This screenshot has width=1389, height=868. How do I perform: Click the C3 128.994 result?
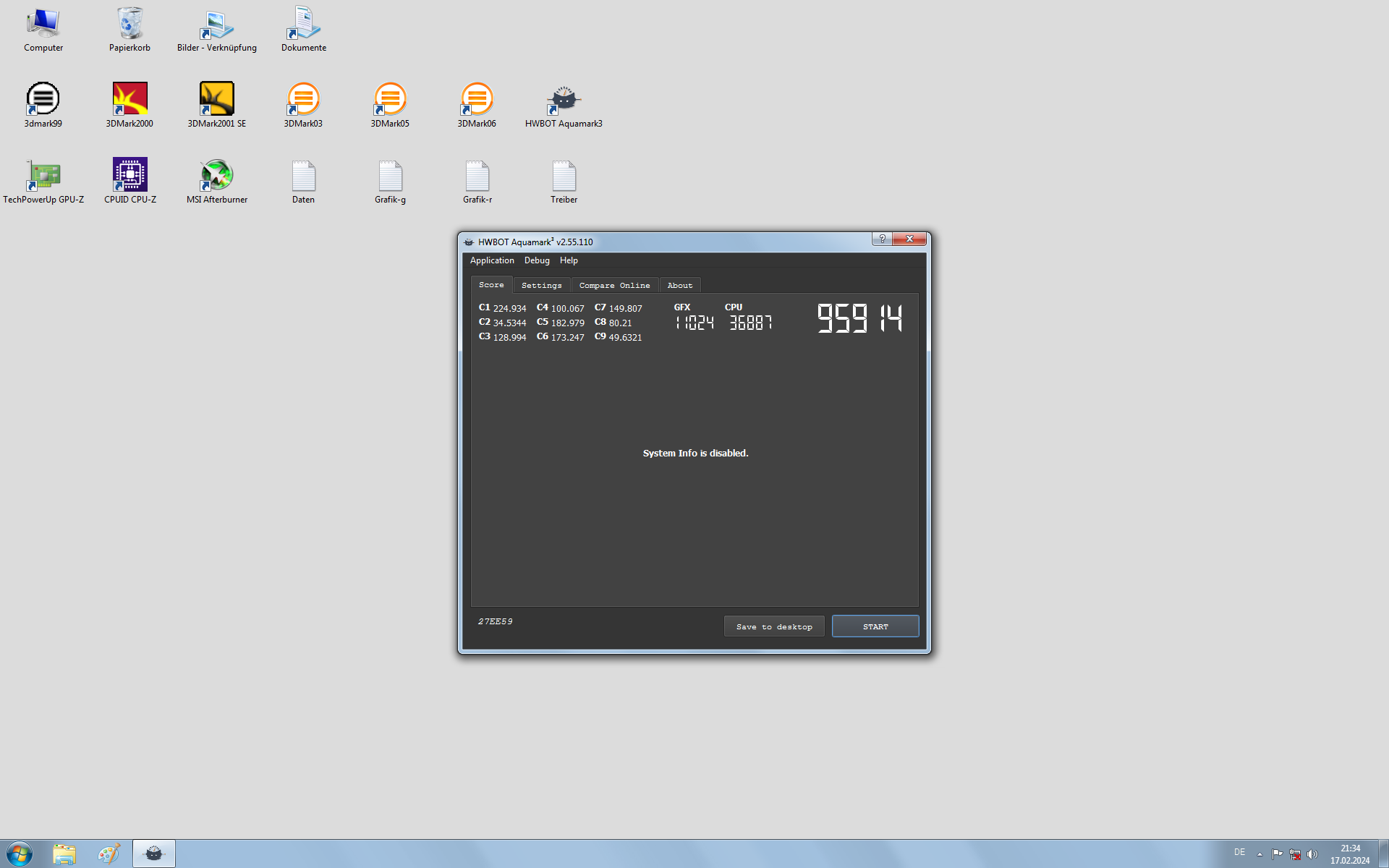click(503, 337)
